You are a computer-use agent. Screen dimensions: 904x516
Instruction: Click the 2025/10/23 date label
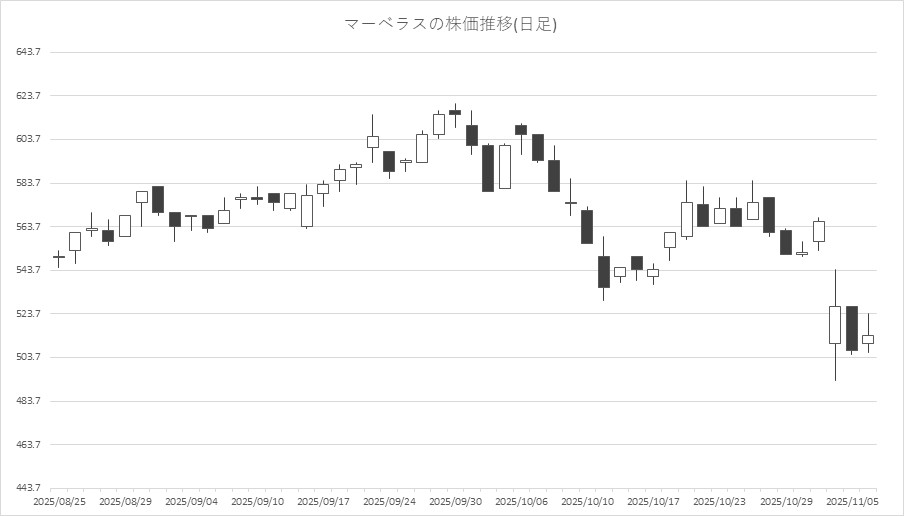(x=719, y=500)
